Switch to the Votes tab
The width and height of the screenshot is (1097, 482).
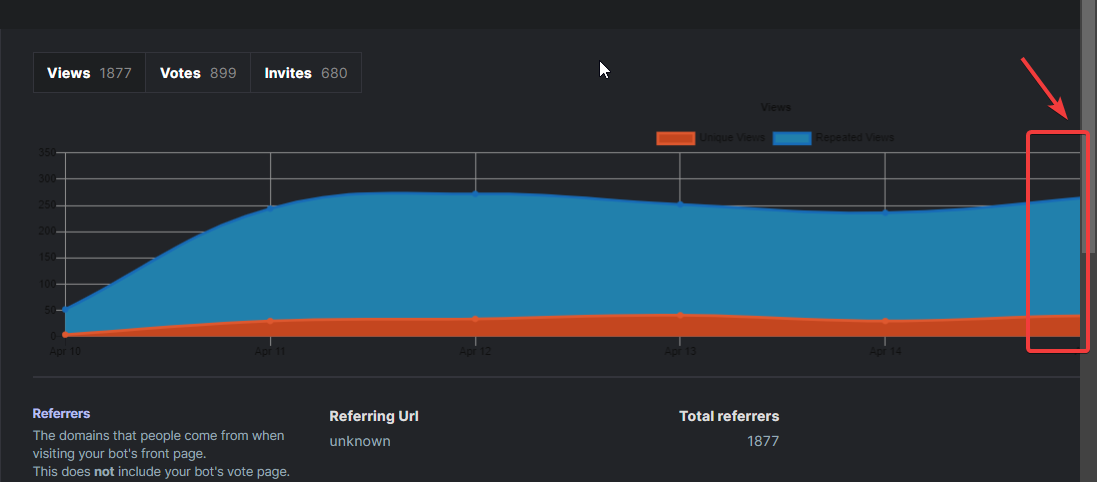[198, 73]
